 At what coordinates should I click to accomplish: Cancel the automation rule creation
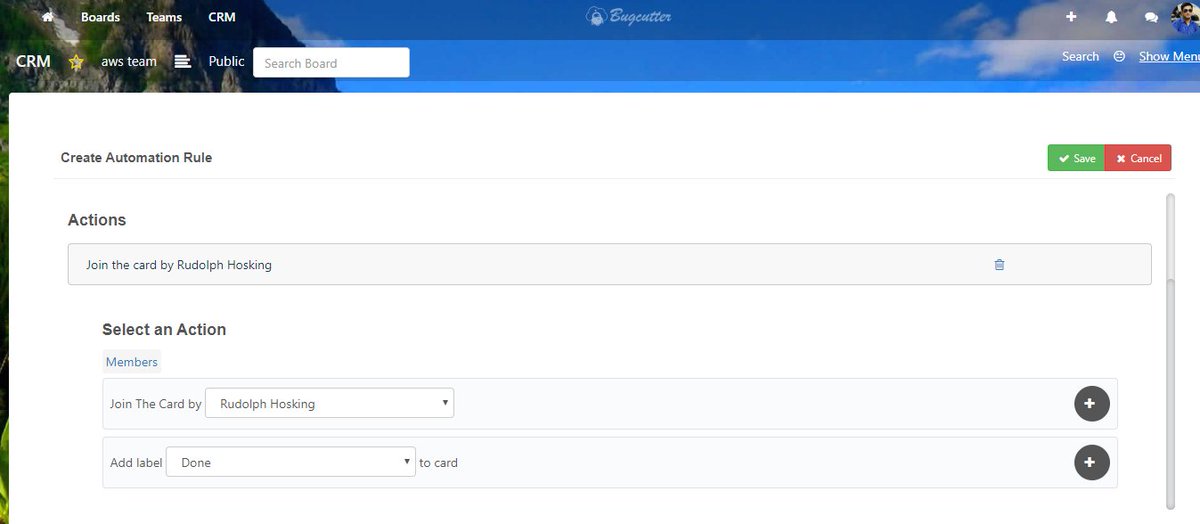[1138, 158]
